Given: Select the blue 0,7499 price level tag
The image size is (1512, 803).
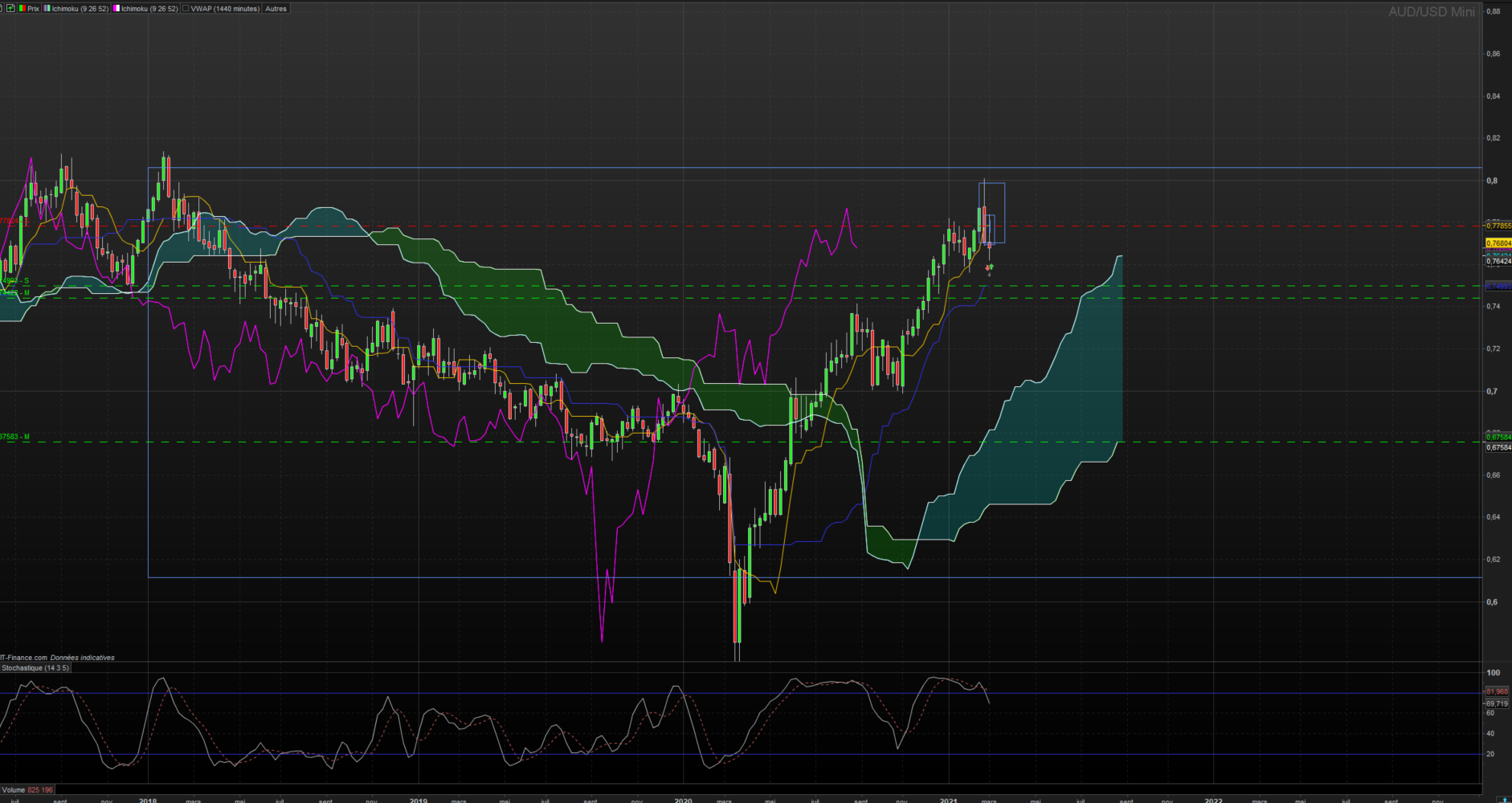Looking at the screenshot, I should [x=1498, y=286].
